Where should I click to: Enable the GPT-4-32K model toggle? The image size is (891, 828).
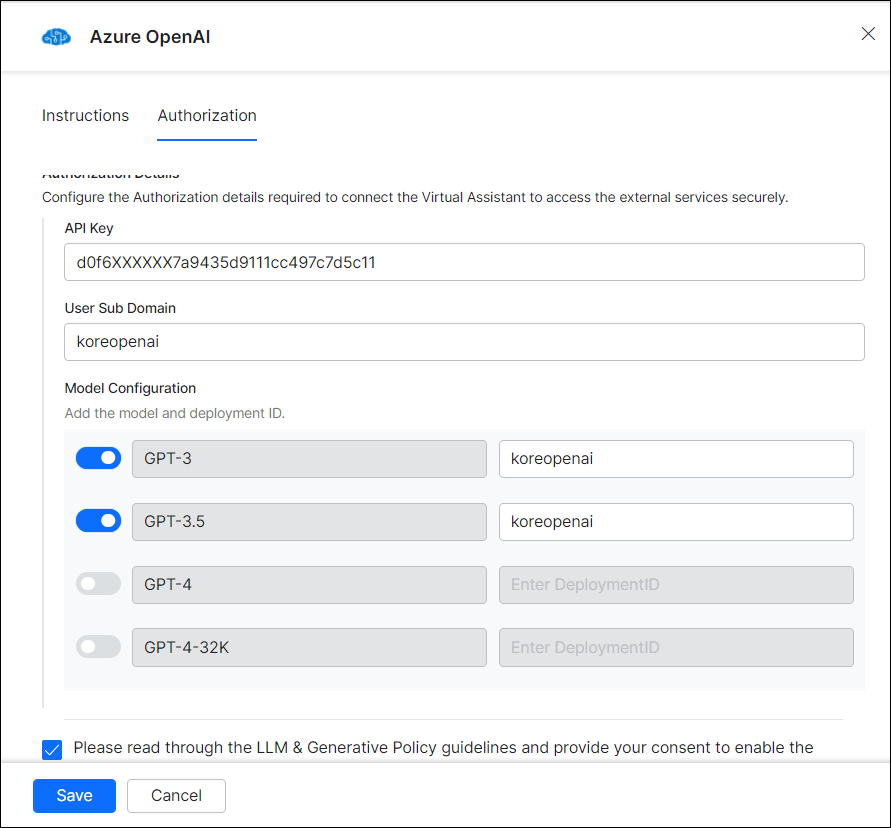click(x=97, y=646)
